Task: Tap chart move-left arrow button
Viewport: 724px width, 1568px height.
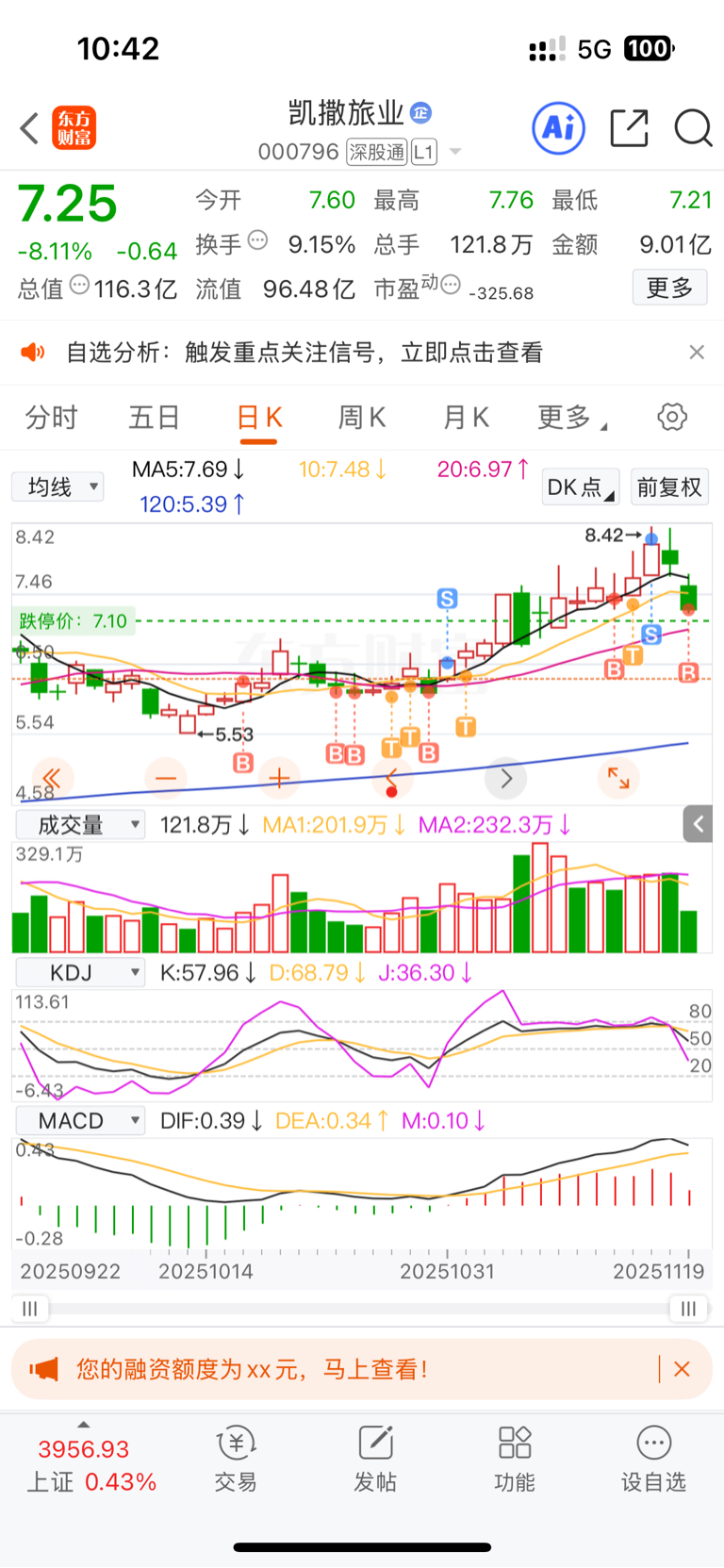Action: tap(392, 778)
